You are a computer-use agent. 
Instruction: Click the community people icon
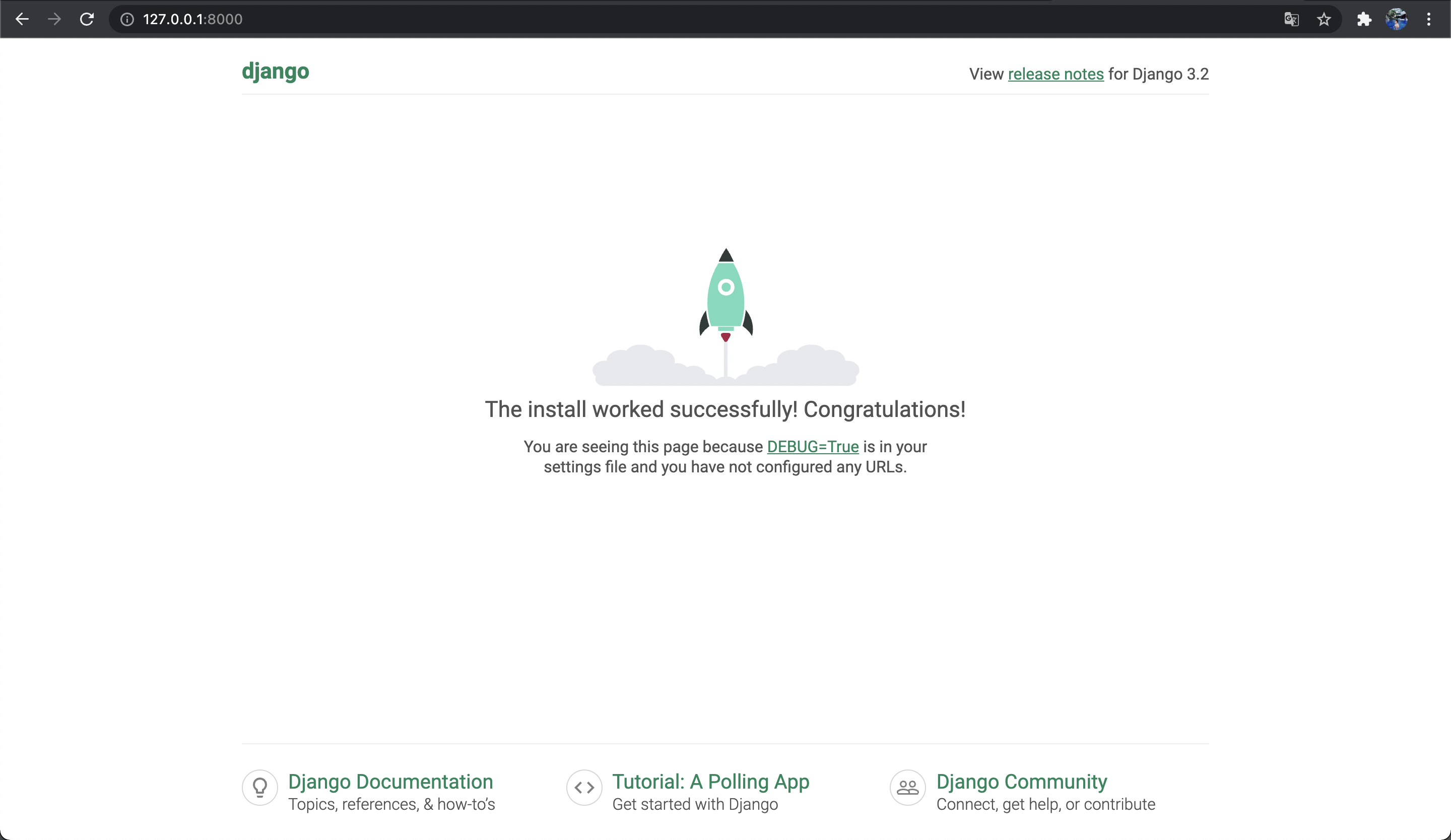[x=907, y=787]
